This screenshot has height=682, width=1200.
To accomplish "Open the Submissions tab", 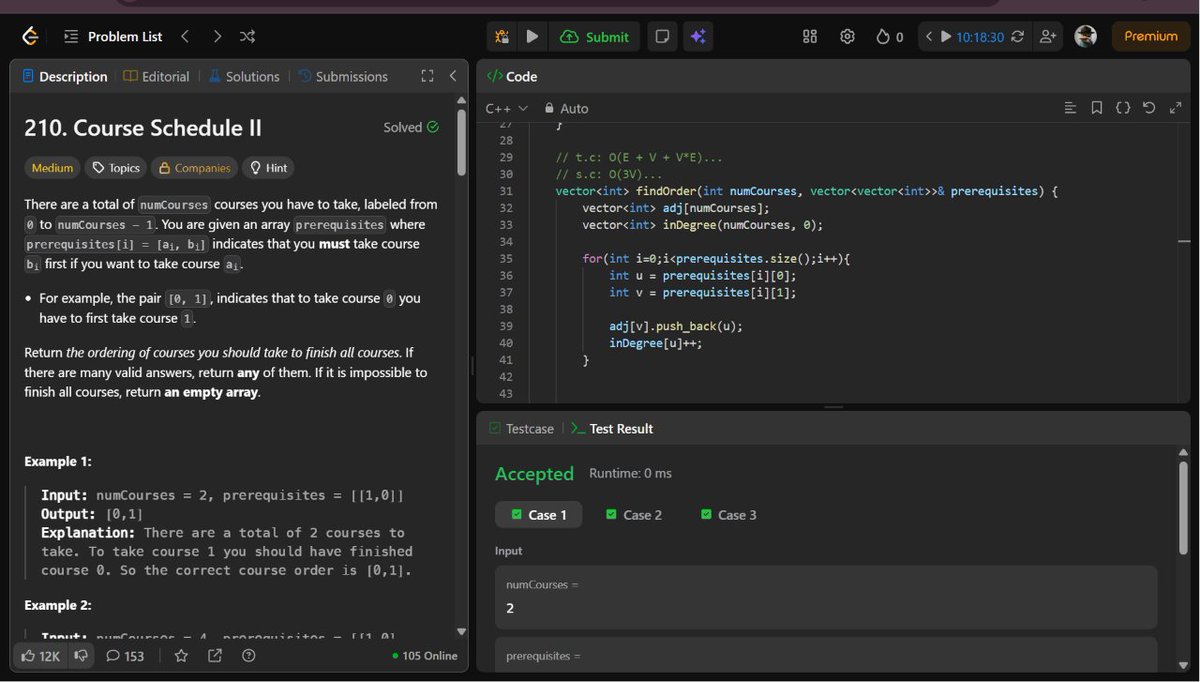I will click(x=343, y=76).
